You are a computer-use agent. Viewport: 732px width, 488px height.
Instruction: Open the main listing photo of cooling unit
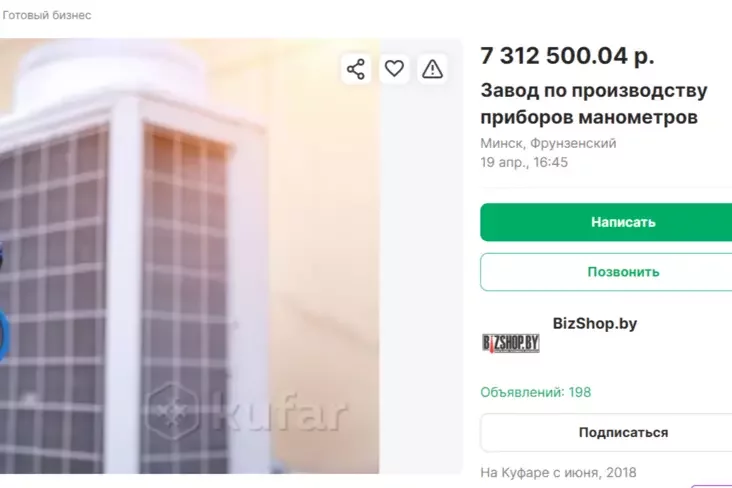(189, 256)
